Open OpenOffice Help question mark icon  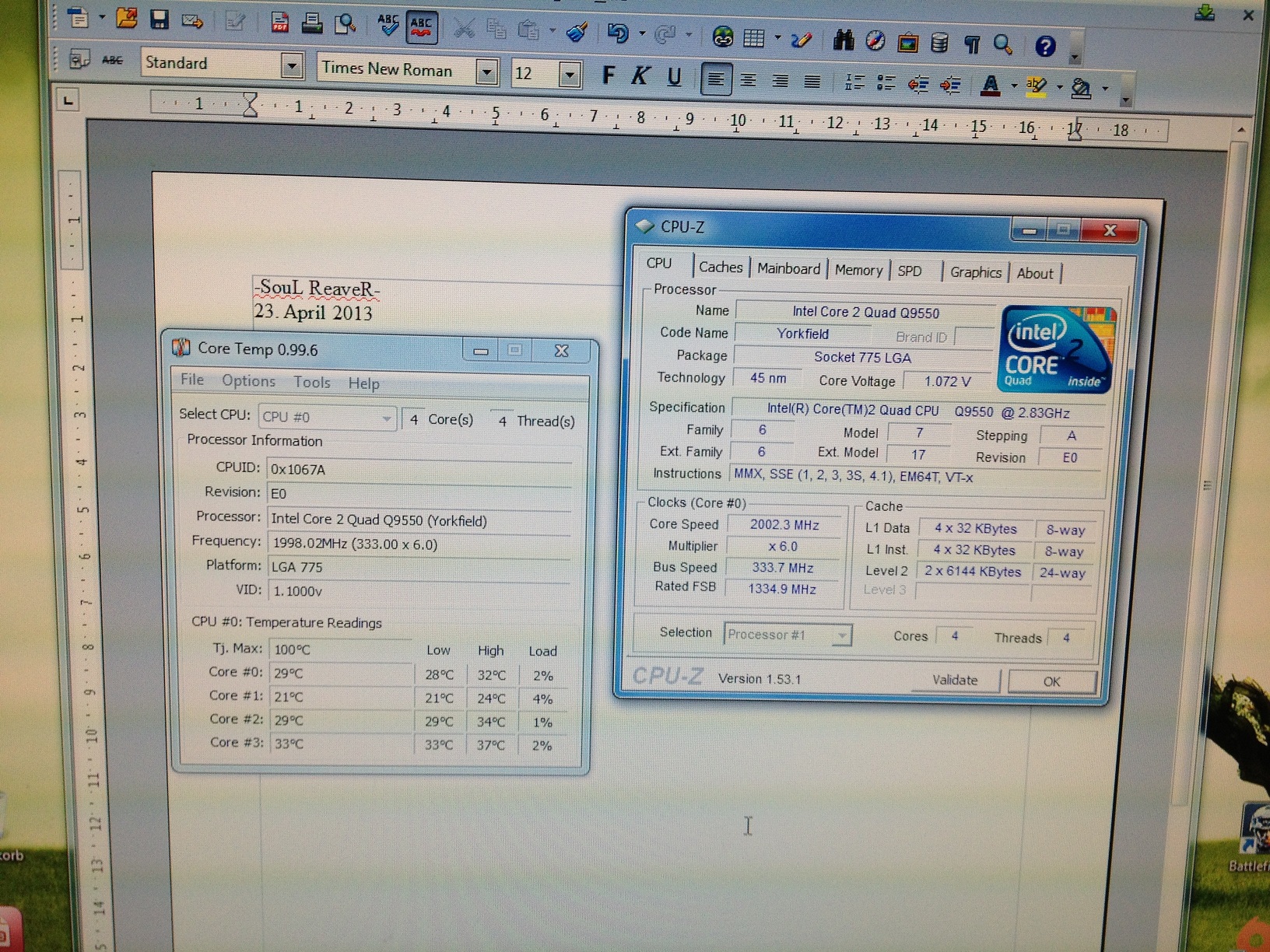[x=1045, y=47]
